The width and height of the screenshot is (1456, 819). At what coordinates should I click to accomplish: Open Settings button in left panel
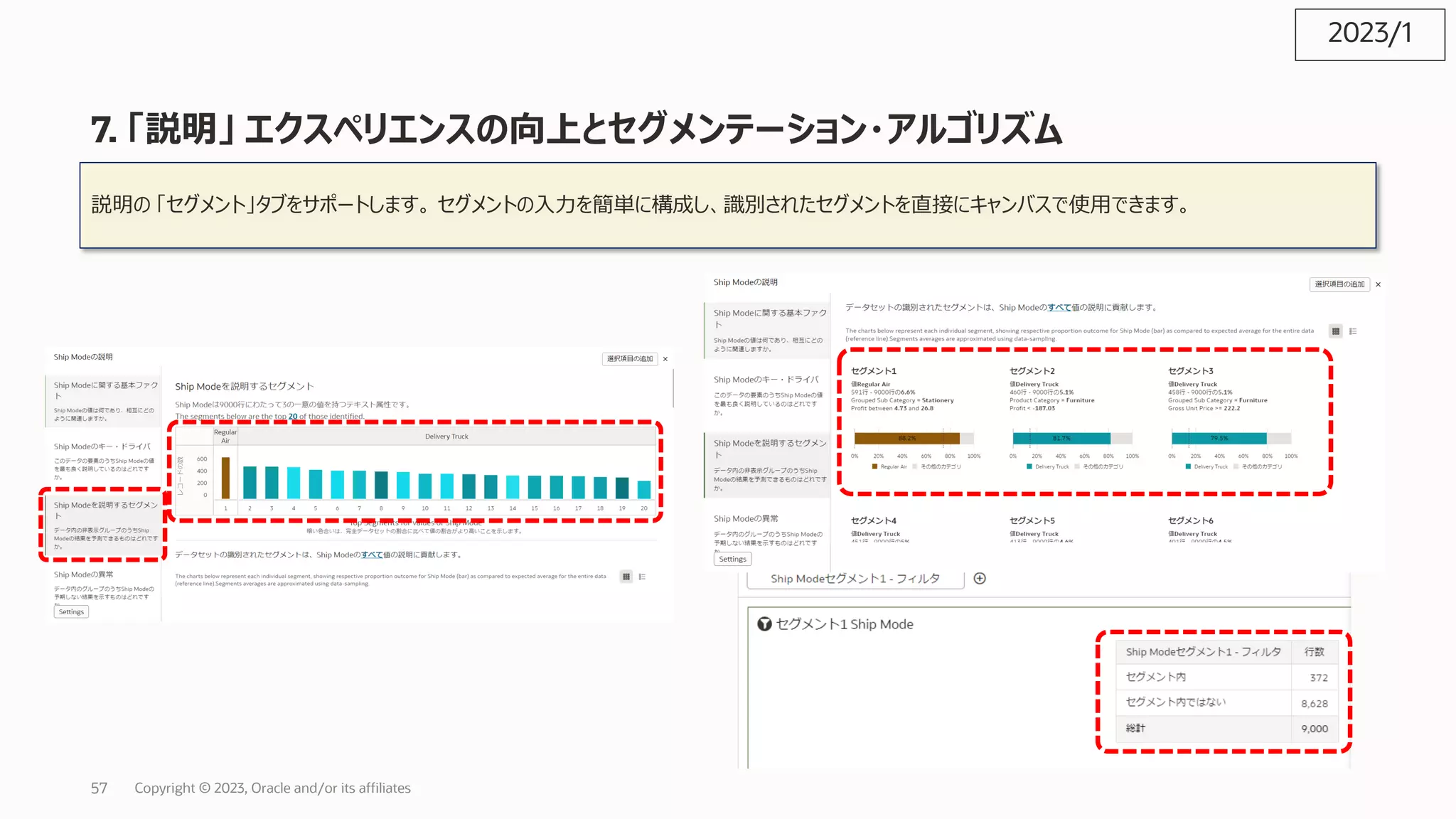pyautogui.click(x=71, y=612)
